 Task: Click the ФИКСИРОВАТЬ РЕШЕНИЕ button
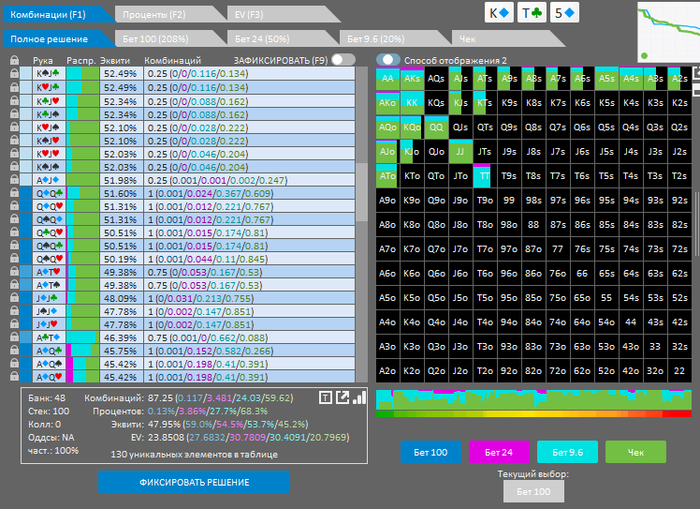click(x=194, y=482)
